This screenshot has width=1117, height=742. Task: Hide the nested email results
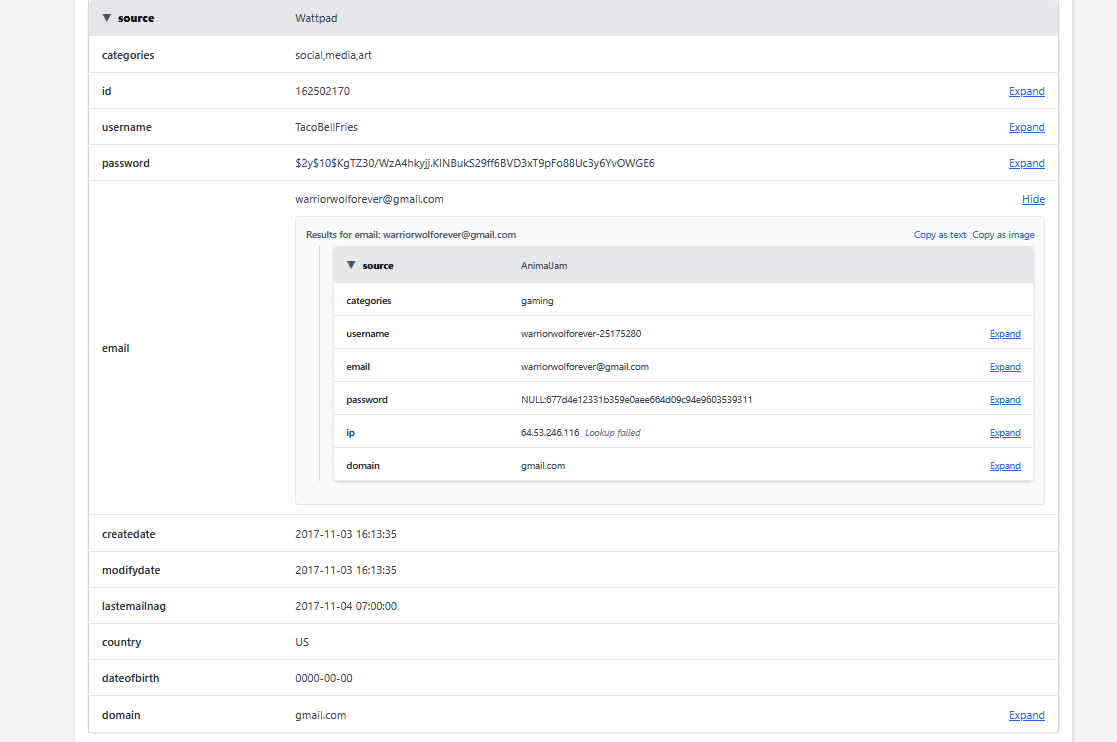coord(1033,199)
